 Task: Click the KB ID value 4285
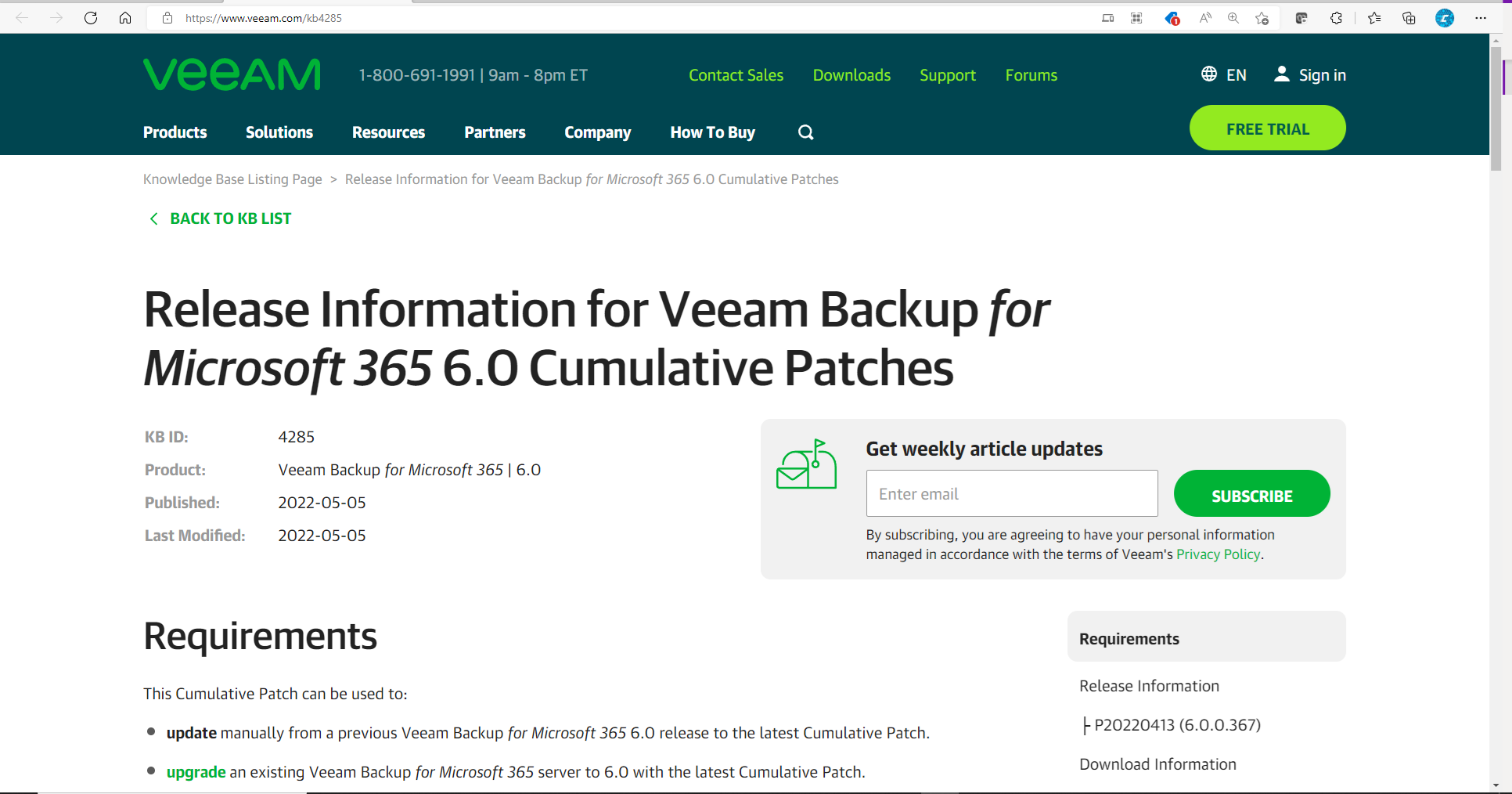click(x=297, y=437)
